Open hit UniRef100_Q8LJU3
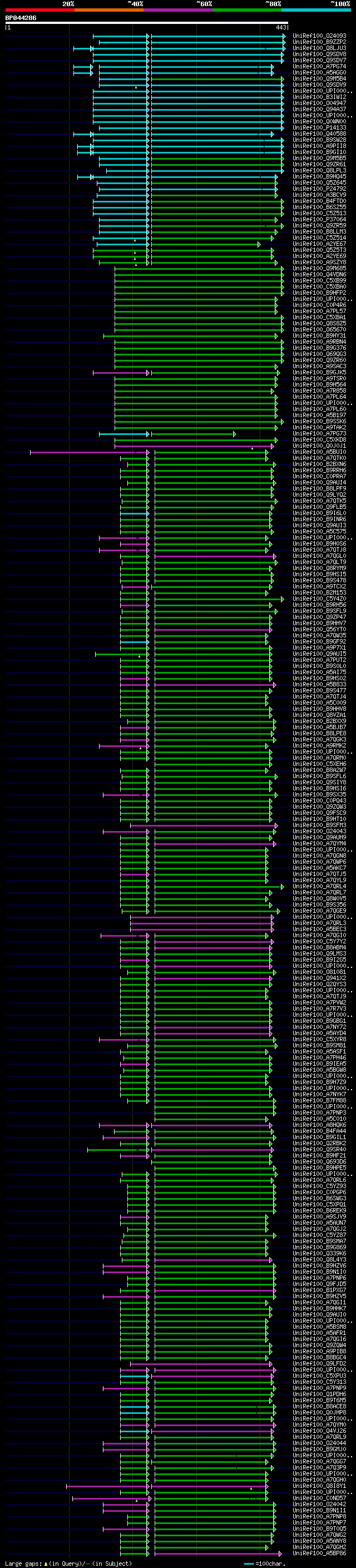 tap(319, 48)
